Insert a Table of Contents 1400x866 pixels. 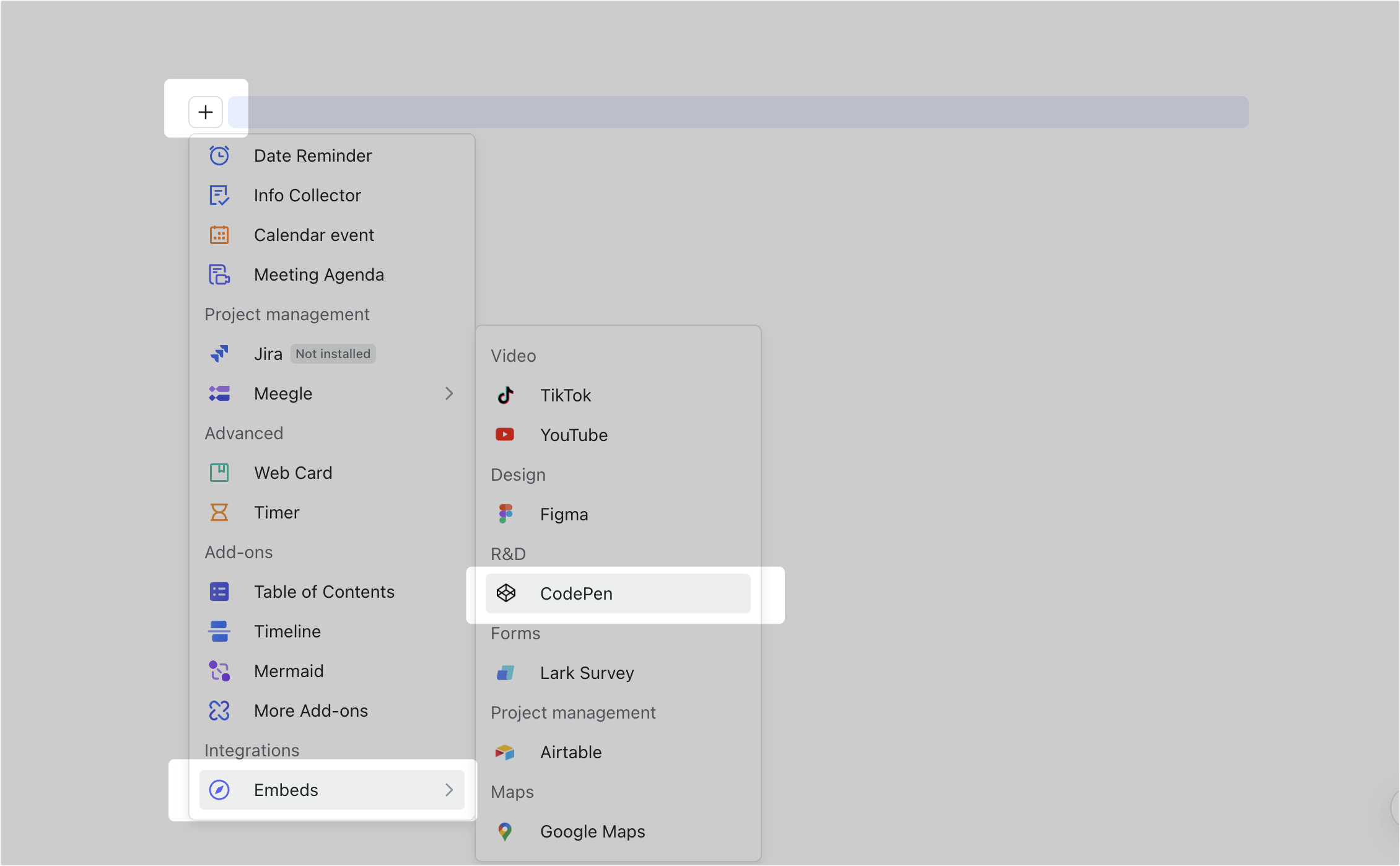[x=332, y=592]
